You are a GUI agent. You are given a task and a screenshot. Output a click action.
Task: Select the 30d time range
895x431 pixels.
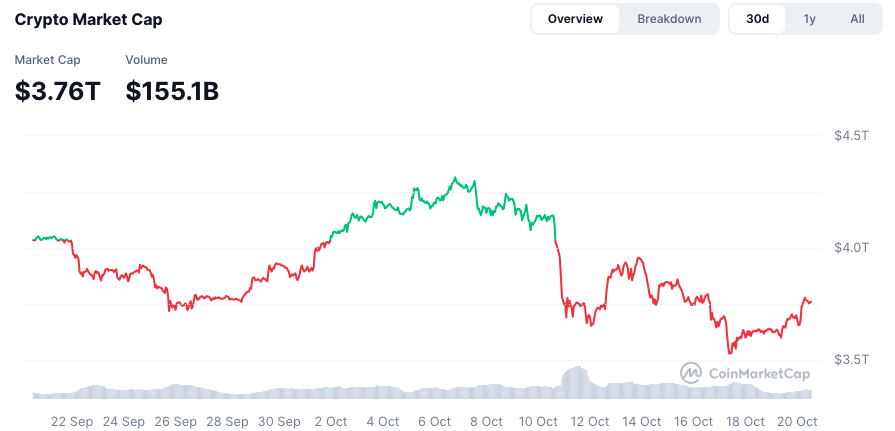[758, 19]
